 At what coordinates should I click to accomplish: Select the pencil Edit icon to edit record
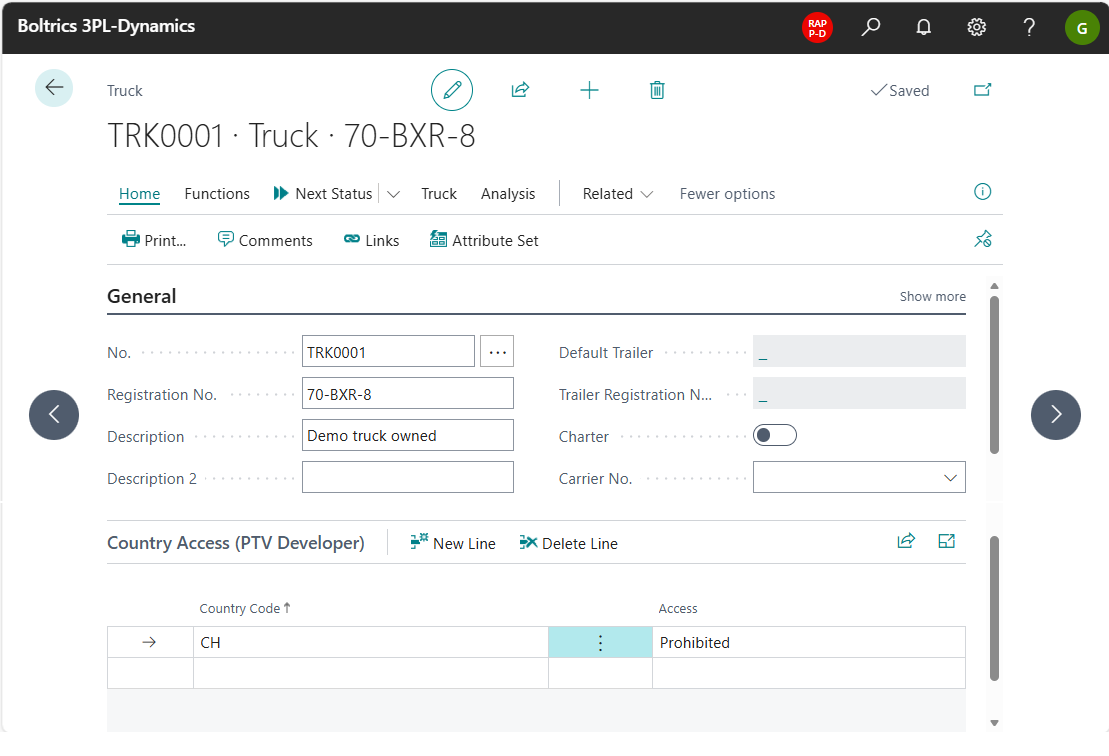click(452, 89)
